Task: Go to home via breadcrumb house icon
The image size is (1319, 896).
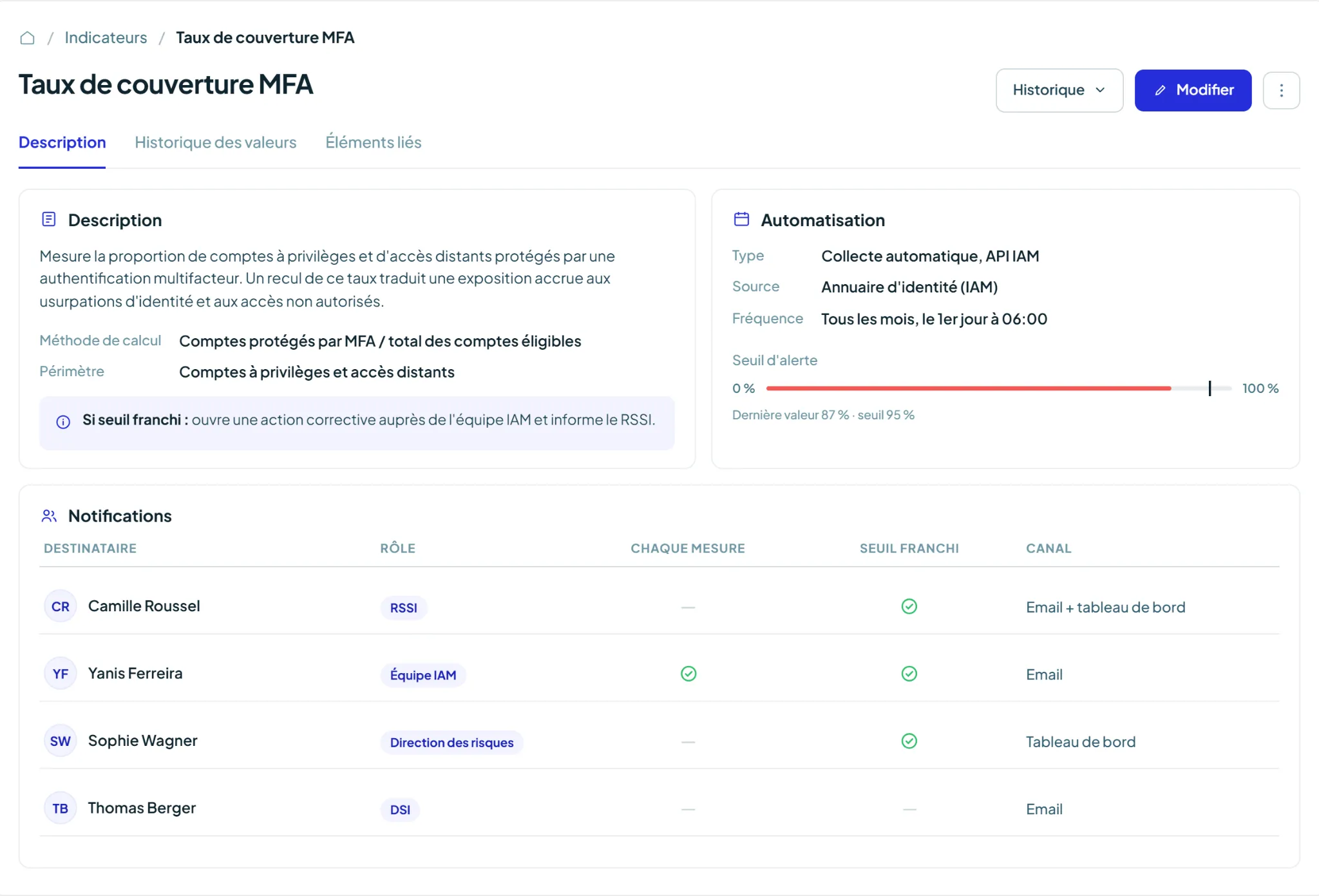Action: 27,38
